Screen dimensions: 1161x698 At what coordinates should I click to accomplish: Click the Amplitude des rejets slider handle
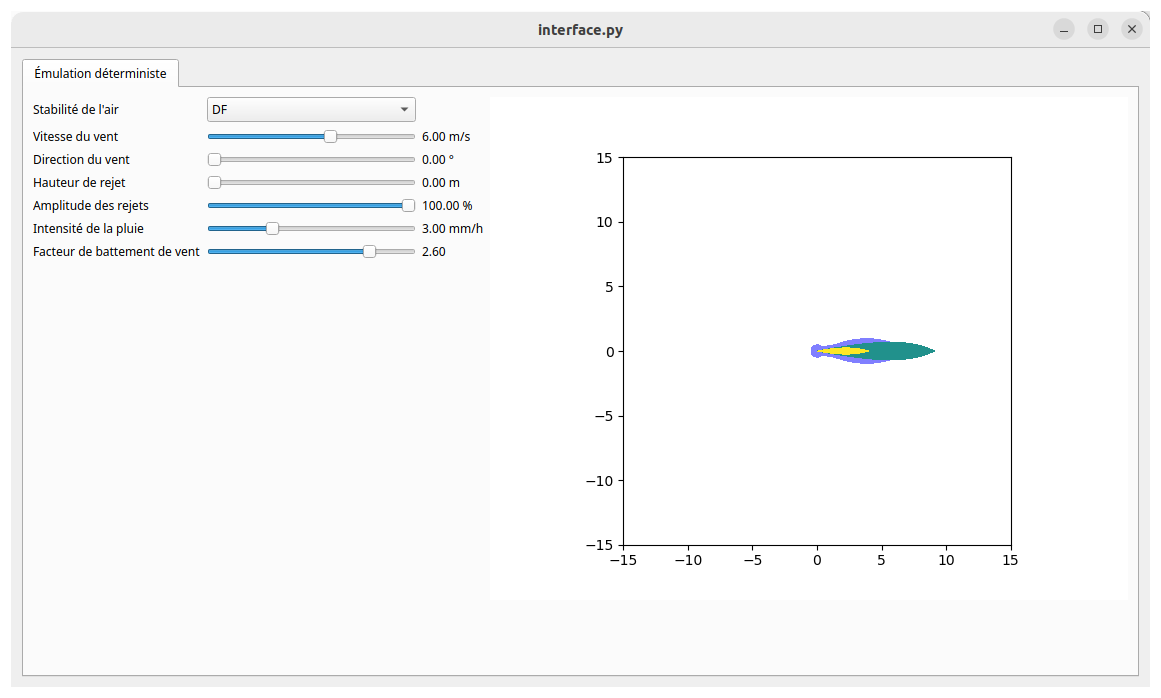tap(408, 205)
